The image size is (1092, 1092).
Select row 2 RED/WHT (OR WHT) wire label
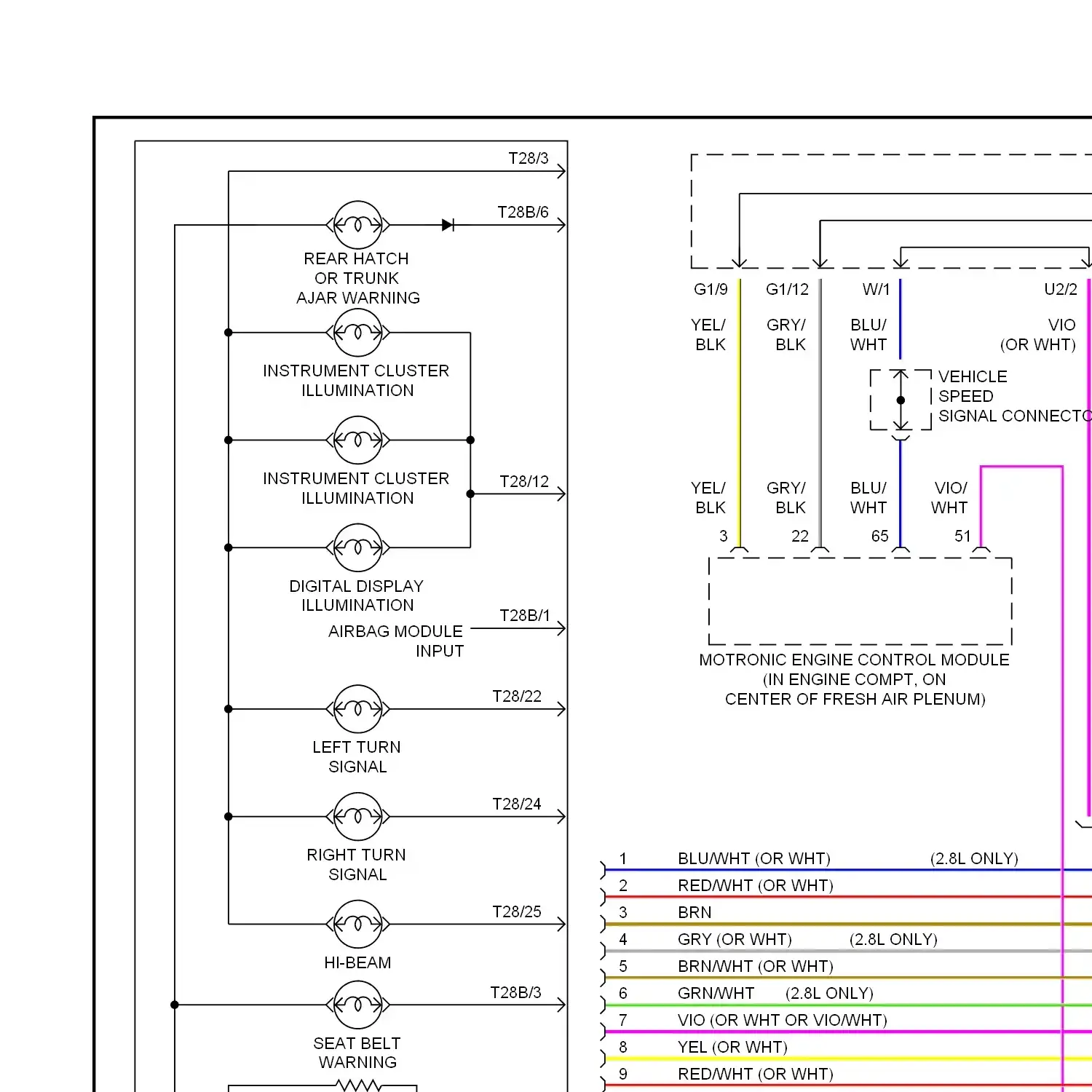pyautogui.click(x=756, y=885)
